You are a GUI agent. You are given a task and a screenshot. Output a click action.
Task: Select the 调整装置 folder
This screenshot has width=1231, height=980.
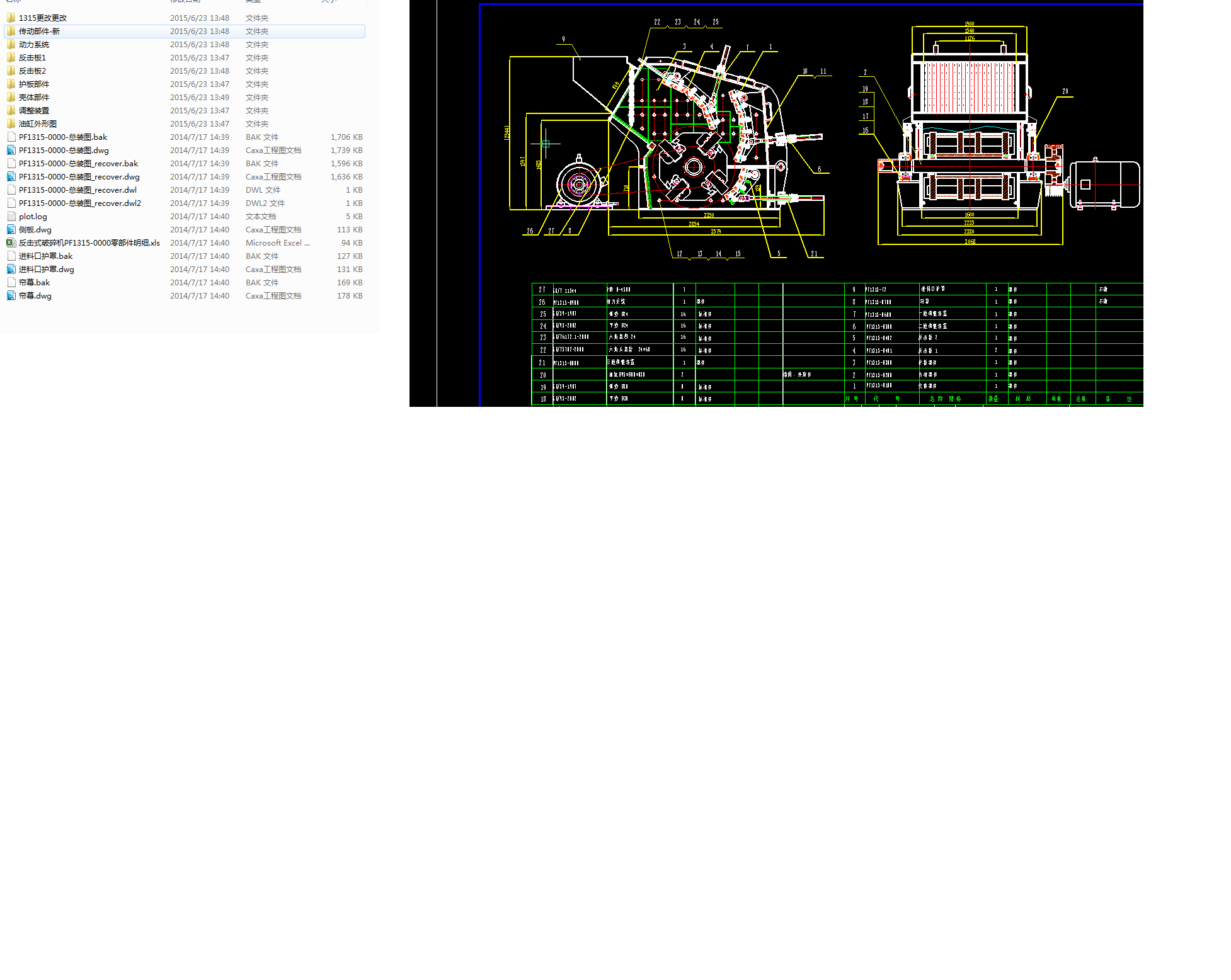pos(34,111)
